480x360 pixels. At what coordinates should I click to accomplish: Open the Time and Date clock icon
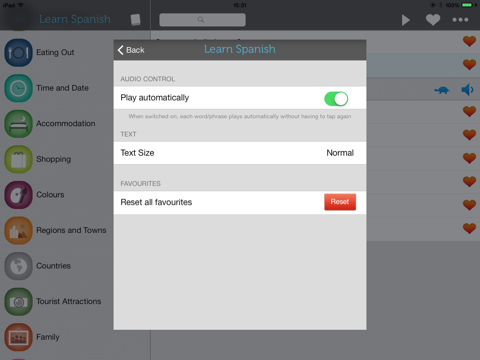pos(18,88)
